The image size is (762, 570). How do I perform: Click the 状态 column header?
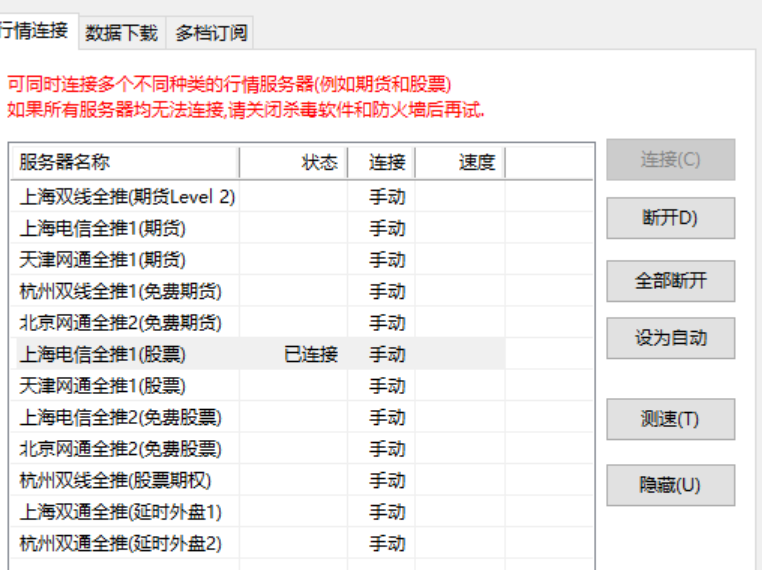294,162
